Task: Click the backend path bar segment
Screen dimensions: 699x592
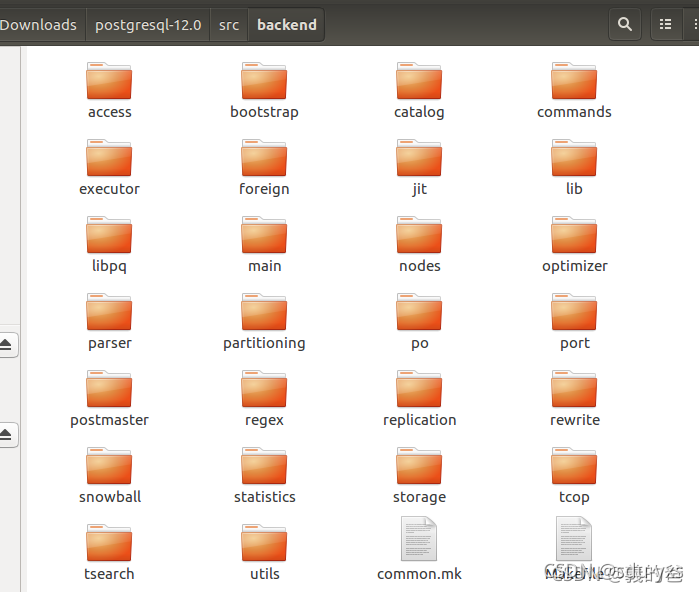Action: coord(287,25)
